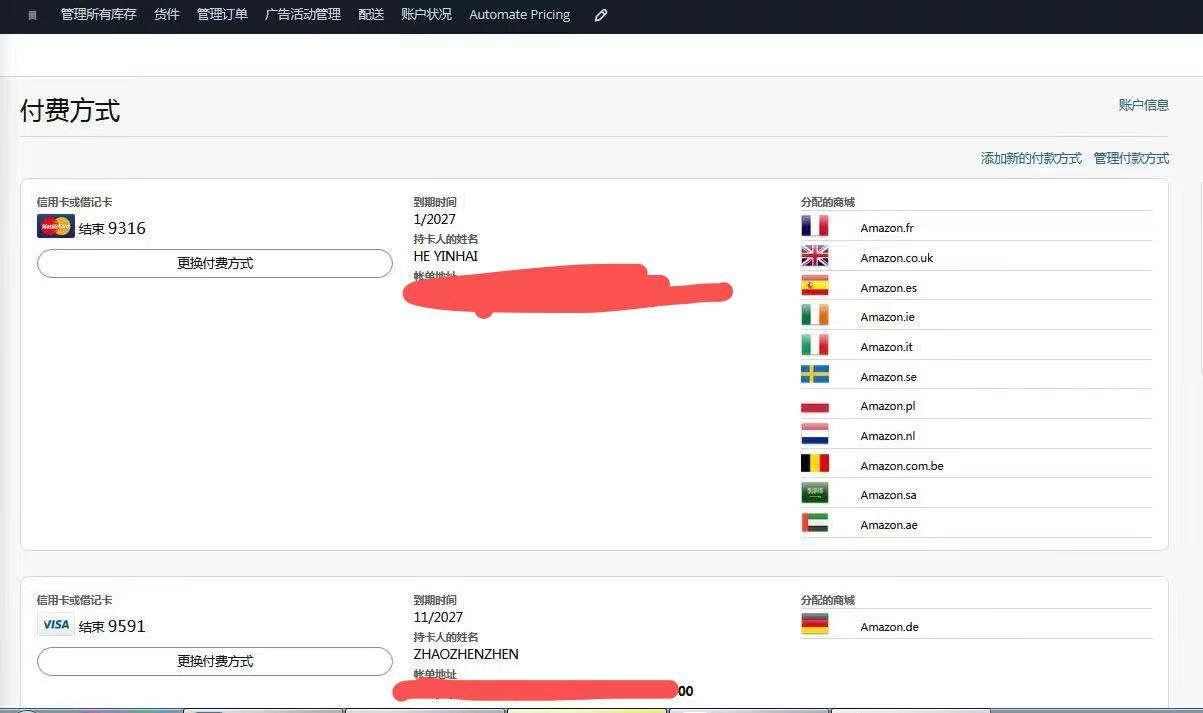Screen dimensions: 1203x713
Task: Click the VISA logo icon for card 9591
Action: coord(56,625)
